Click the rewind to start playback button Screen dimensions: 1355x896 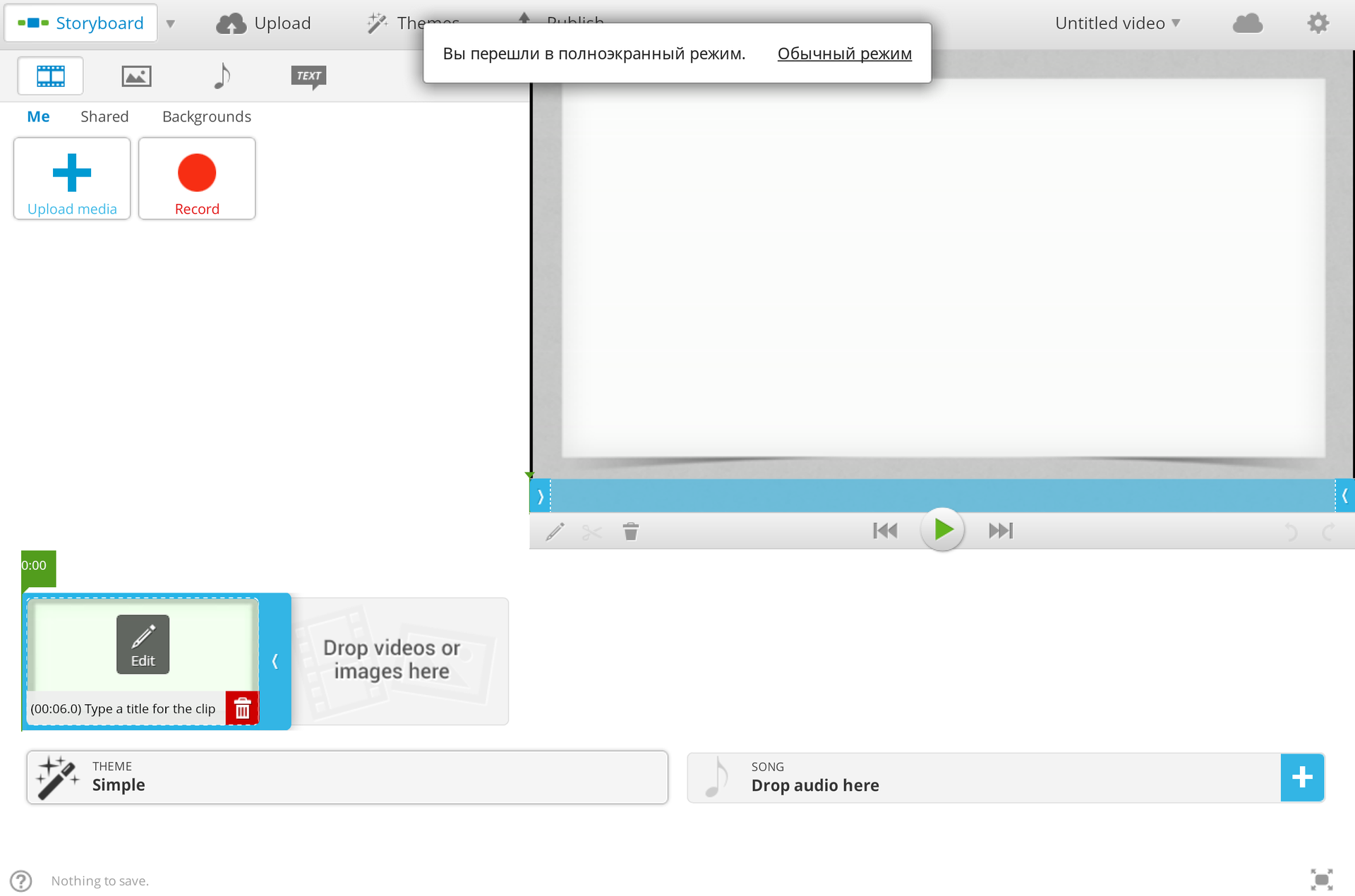tap(883, 531)
